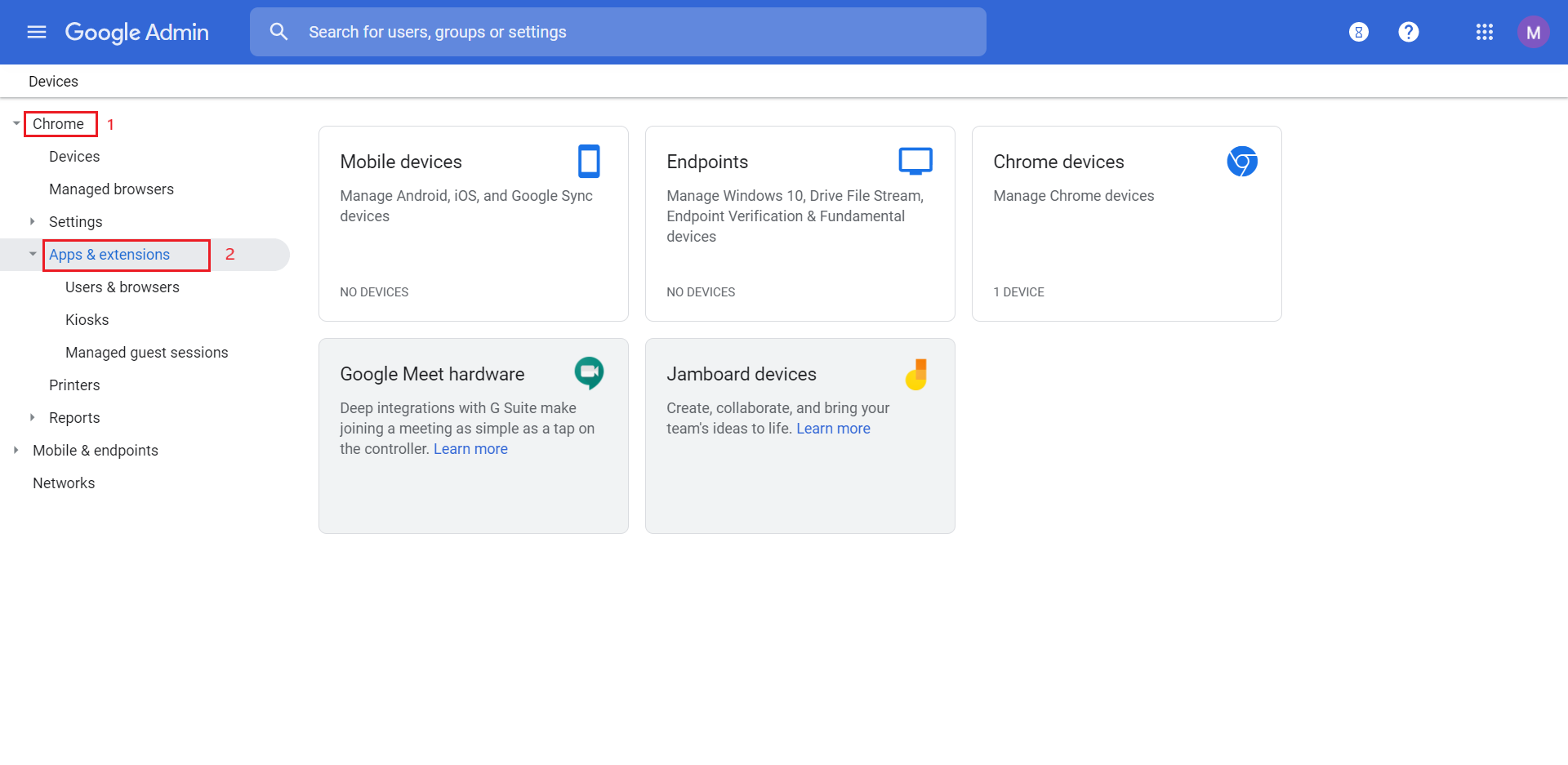Open the hourglass tasks icon
The width and height of the screenshot is (1568, 765).
[1358, 32]
